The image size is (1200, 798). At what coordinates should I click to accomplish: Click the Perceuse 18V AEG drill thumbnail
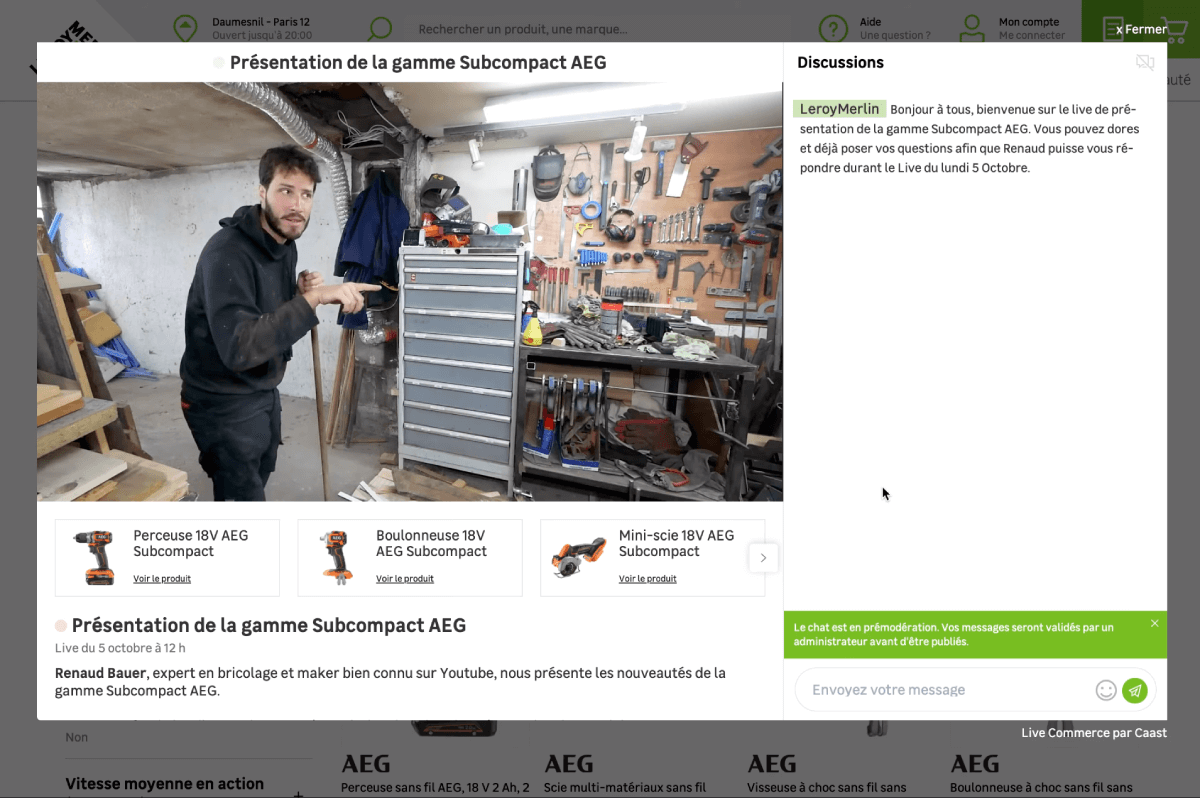click(94, 558)
